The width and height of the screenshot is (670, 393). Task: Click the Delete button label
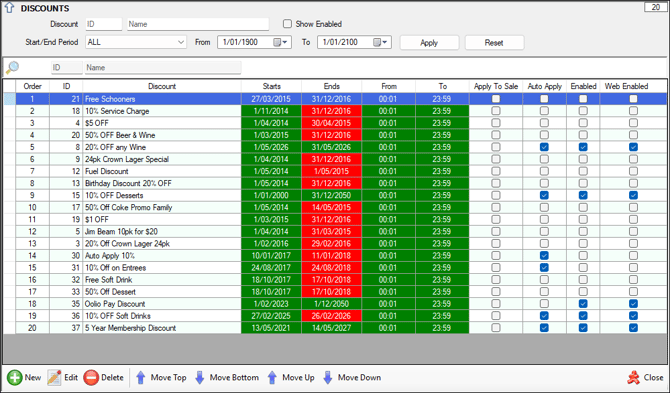coord(112,378)
